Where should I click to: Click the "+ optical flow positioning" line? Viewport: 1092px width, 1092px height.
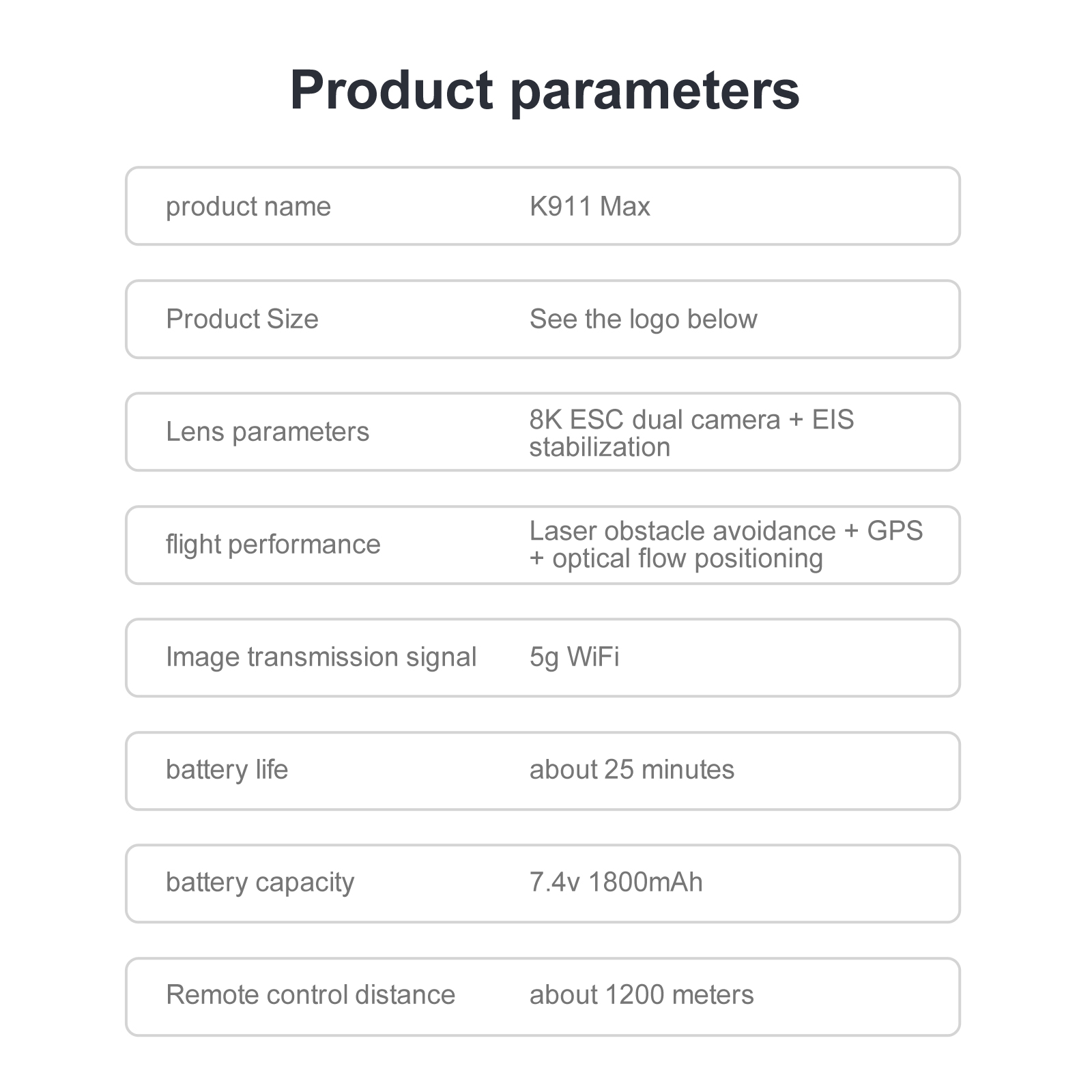tap(676, 558)
